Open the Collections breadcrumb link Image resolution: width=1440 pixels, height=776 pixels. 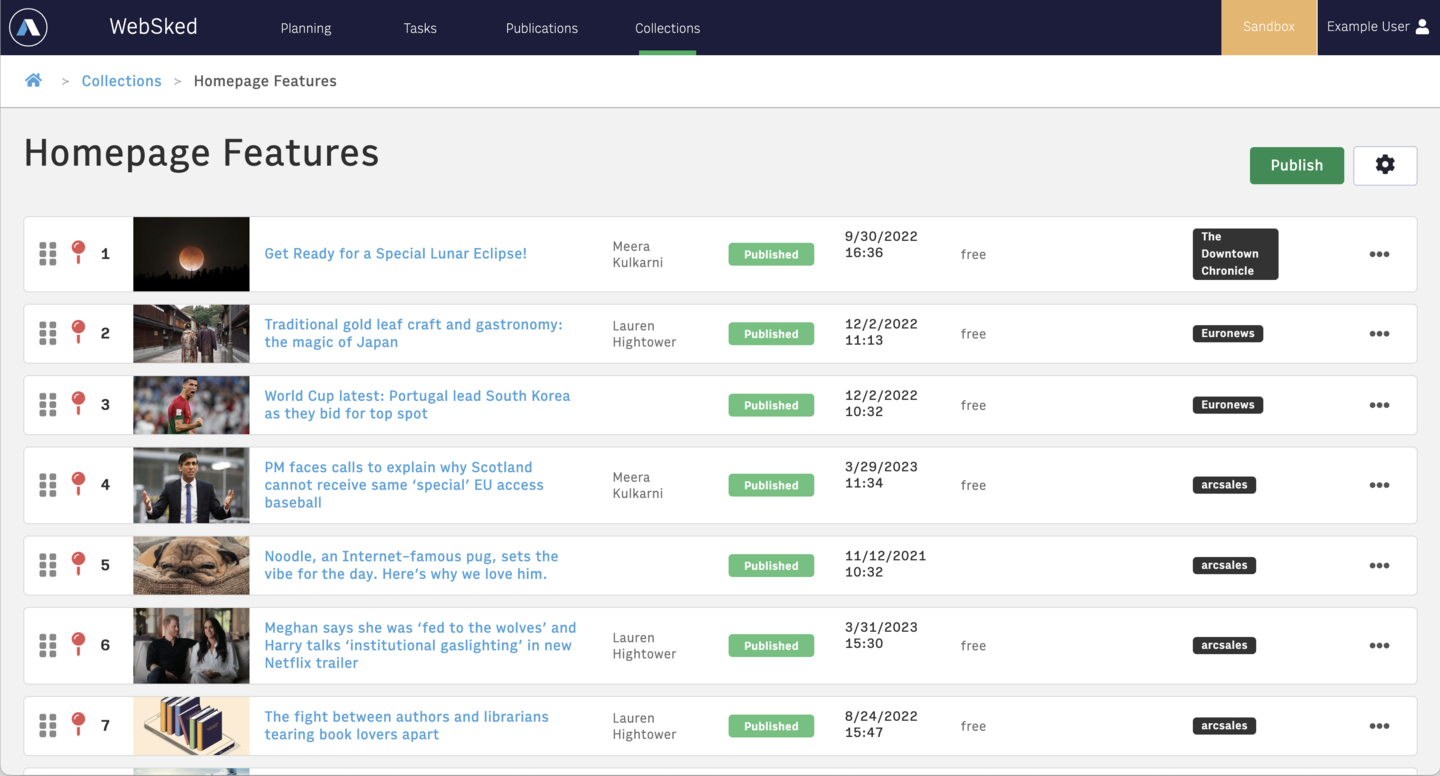pos(121,81)
